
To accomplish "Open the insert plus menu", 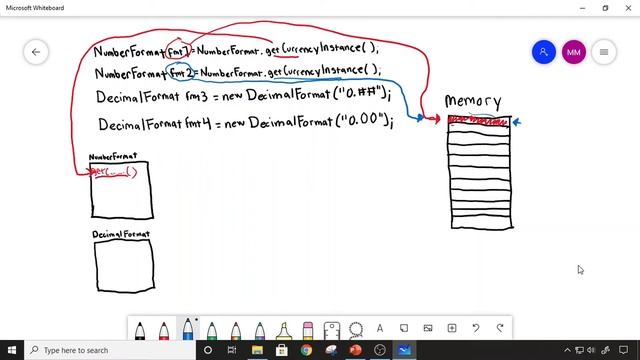I will 452,328.
